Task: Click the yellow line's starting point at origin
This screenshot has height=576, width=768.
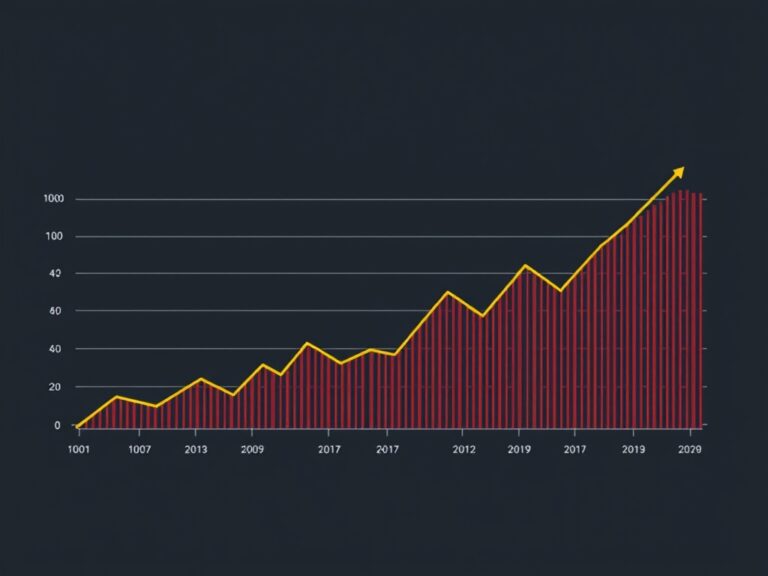Action: [x=78, y=426]
